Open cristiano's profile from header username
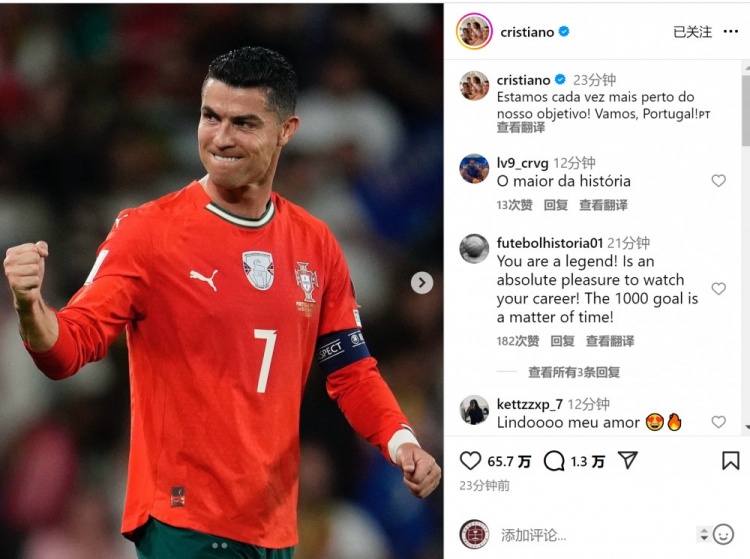Viewport: 750px width, 559px height. (x=527, y=32)
